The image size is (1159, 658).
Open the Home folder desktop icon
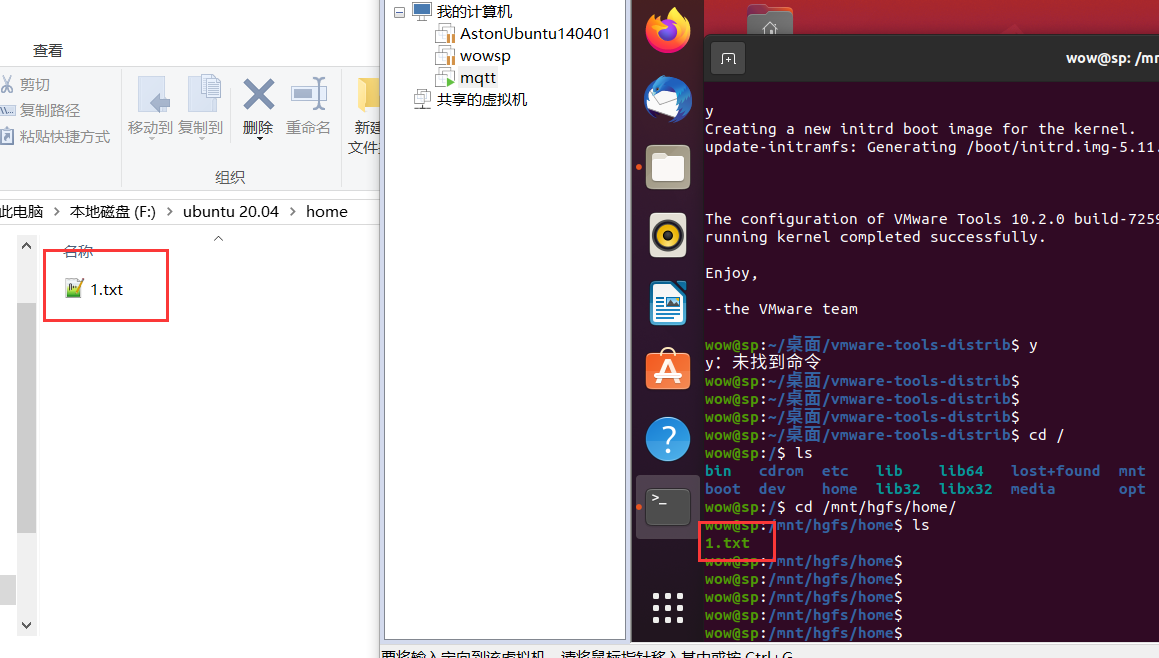(x=769, y=20)
